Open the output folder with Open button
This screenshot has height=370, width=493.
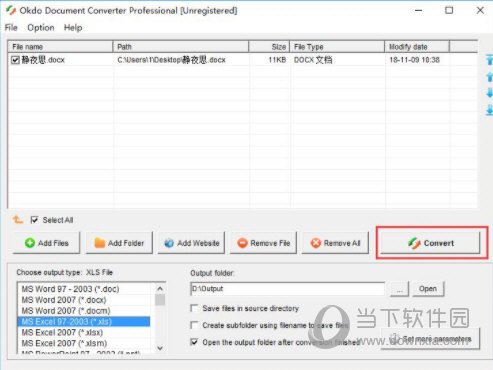pos(428,289)
